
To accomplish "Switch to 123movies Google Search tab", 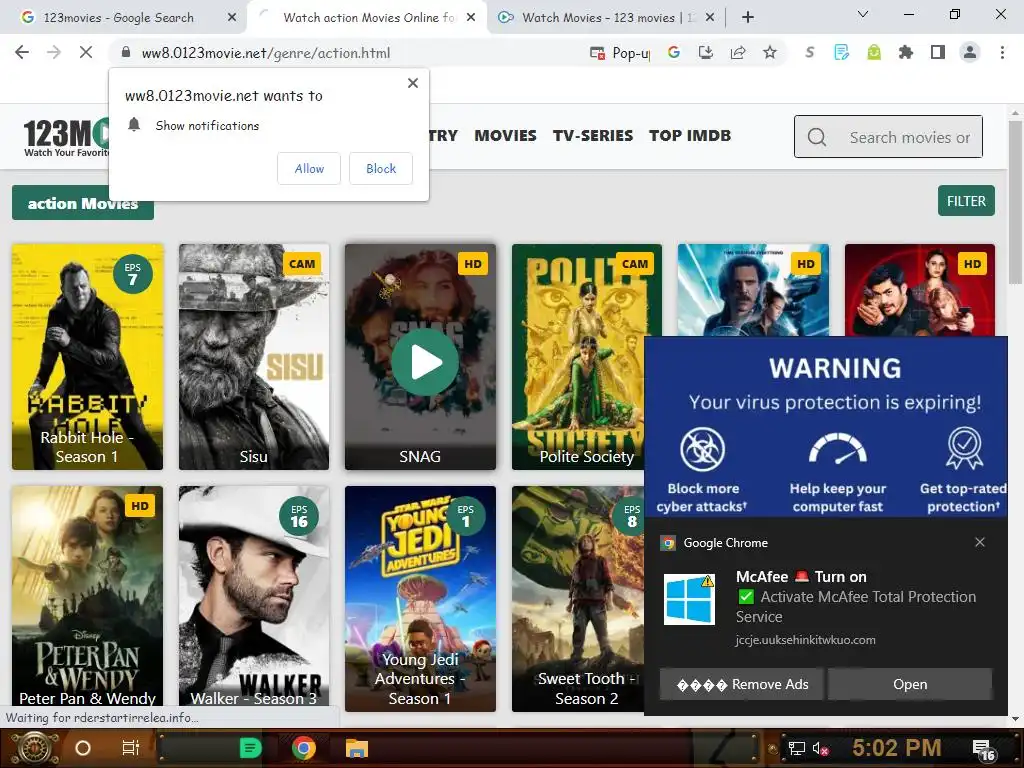I will point(119,18).
